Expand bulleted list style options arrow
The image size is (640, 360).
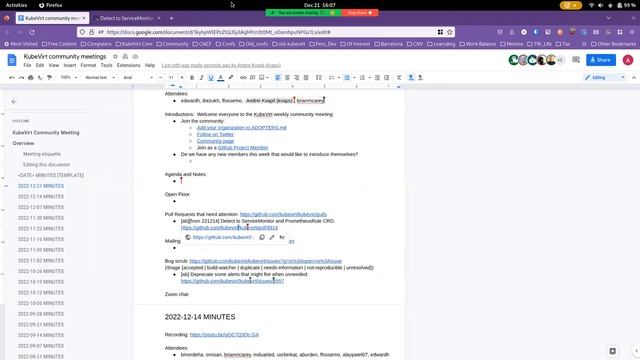[354, 78]
